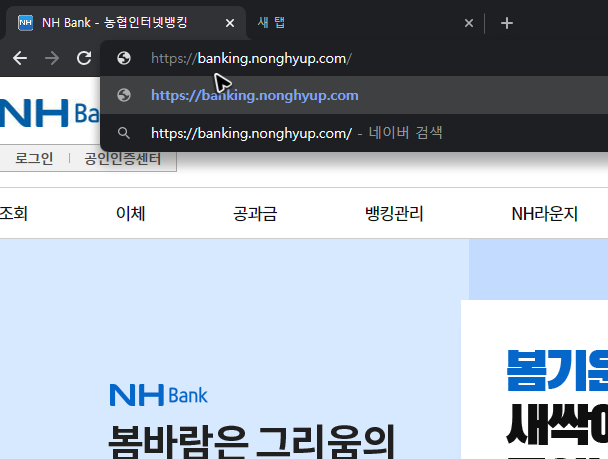The height and width of the screenshot is (459, 608).
Task: Click the NH Bank logo in the banner
Action: [159, 395]
